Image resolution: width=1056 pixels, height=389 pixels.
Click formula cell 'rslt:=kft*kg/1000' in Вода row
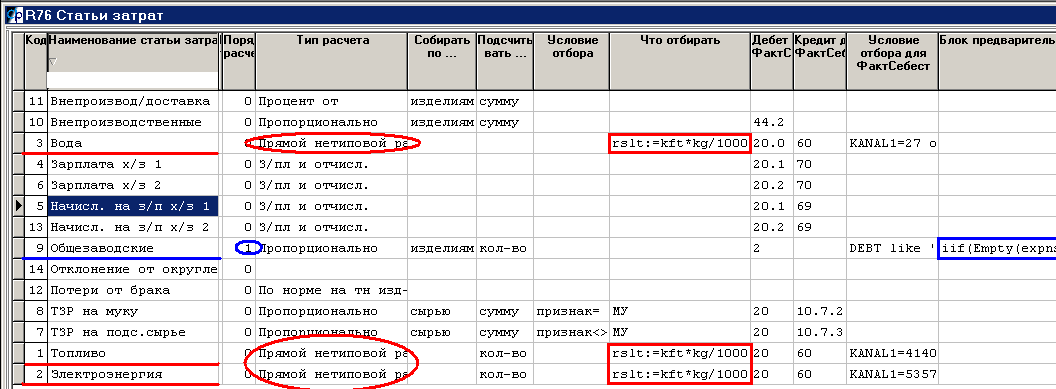[680, 144]
